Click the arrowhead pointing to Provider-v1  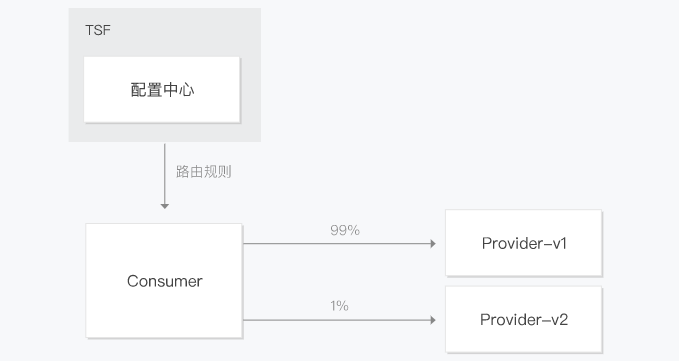pos(433,244)
